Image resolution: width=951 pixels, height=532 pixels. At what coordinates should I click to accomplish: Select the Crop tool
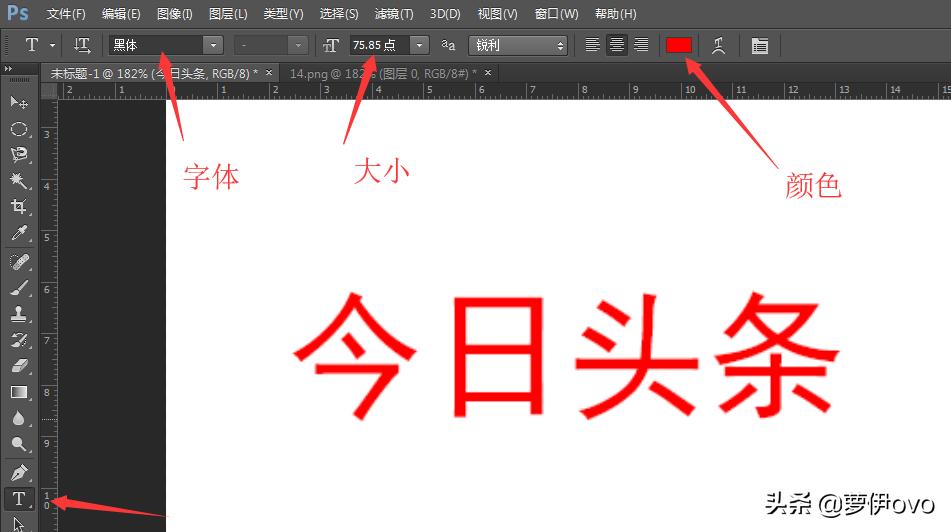19,206
